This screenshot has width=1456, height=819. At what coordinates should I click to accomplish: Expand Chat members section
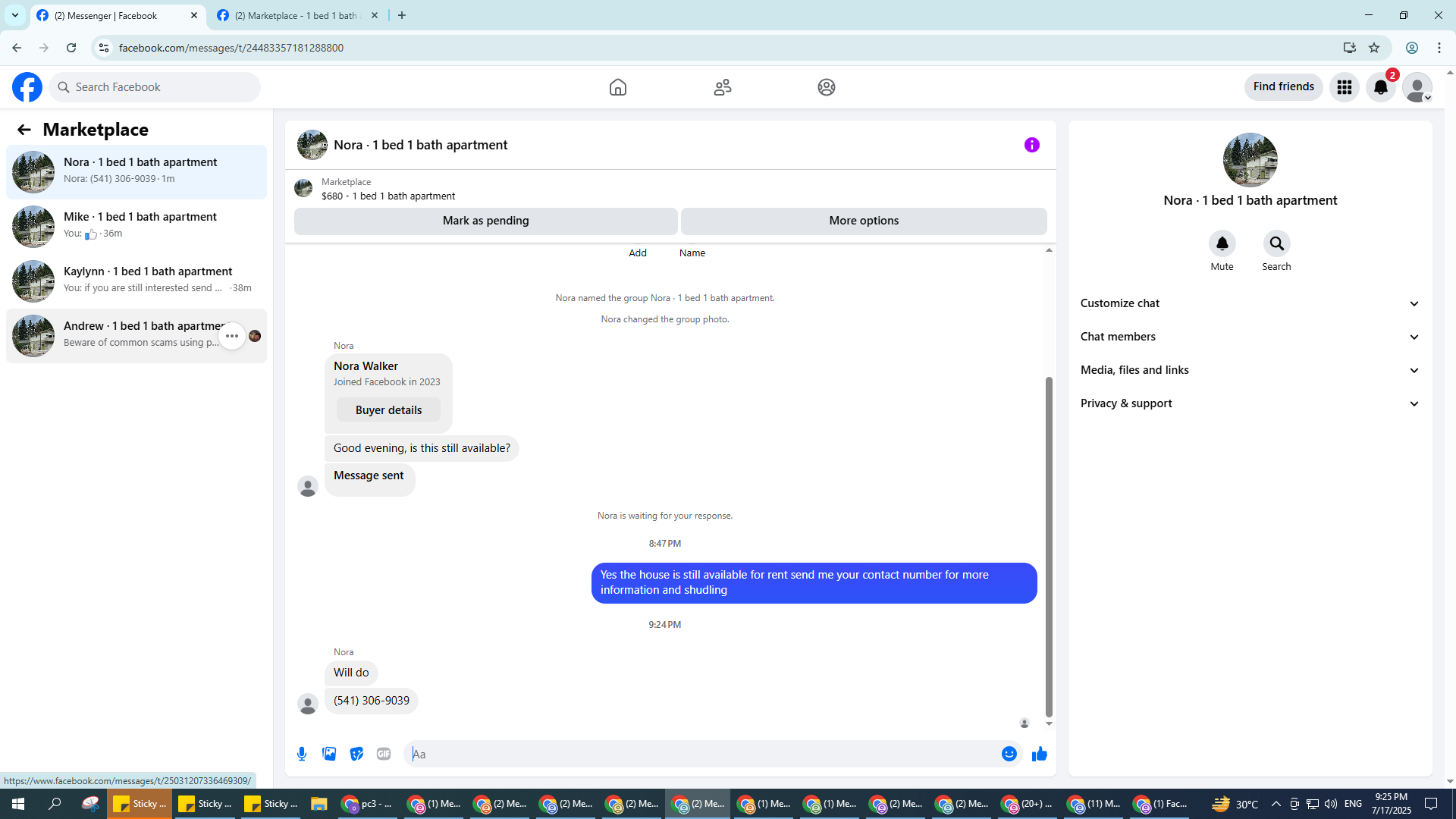pyautogui.click(x=1250, y=337)
